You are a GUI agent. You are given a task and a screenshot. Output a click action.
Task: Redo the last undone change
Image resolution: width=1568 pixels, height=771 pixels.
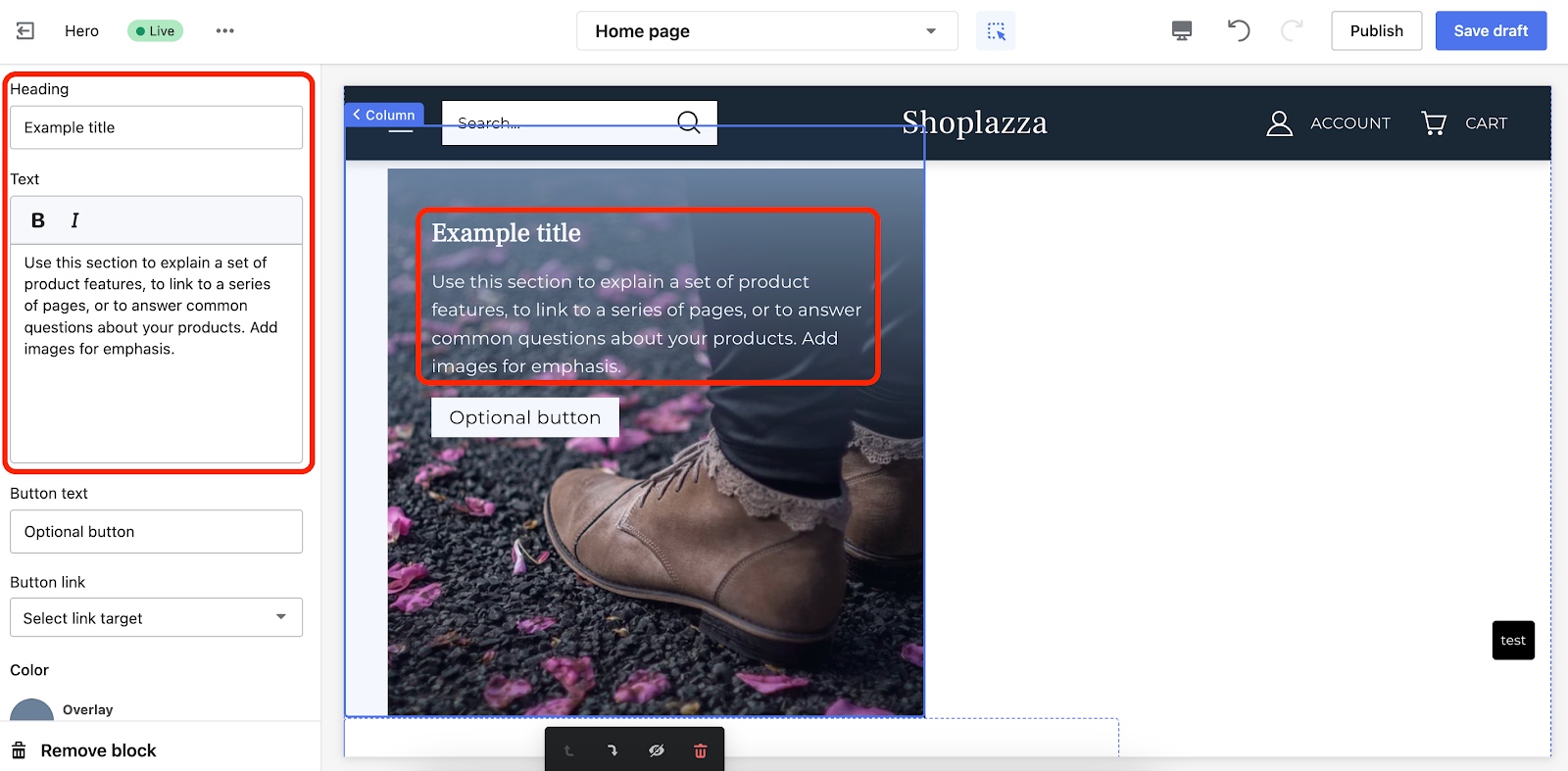(x=1293, y=30)
